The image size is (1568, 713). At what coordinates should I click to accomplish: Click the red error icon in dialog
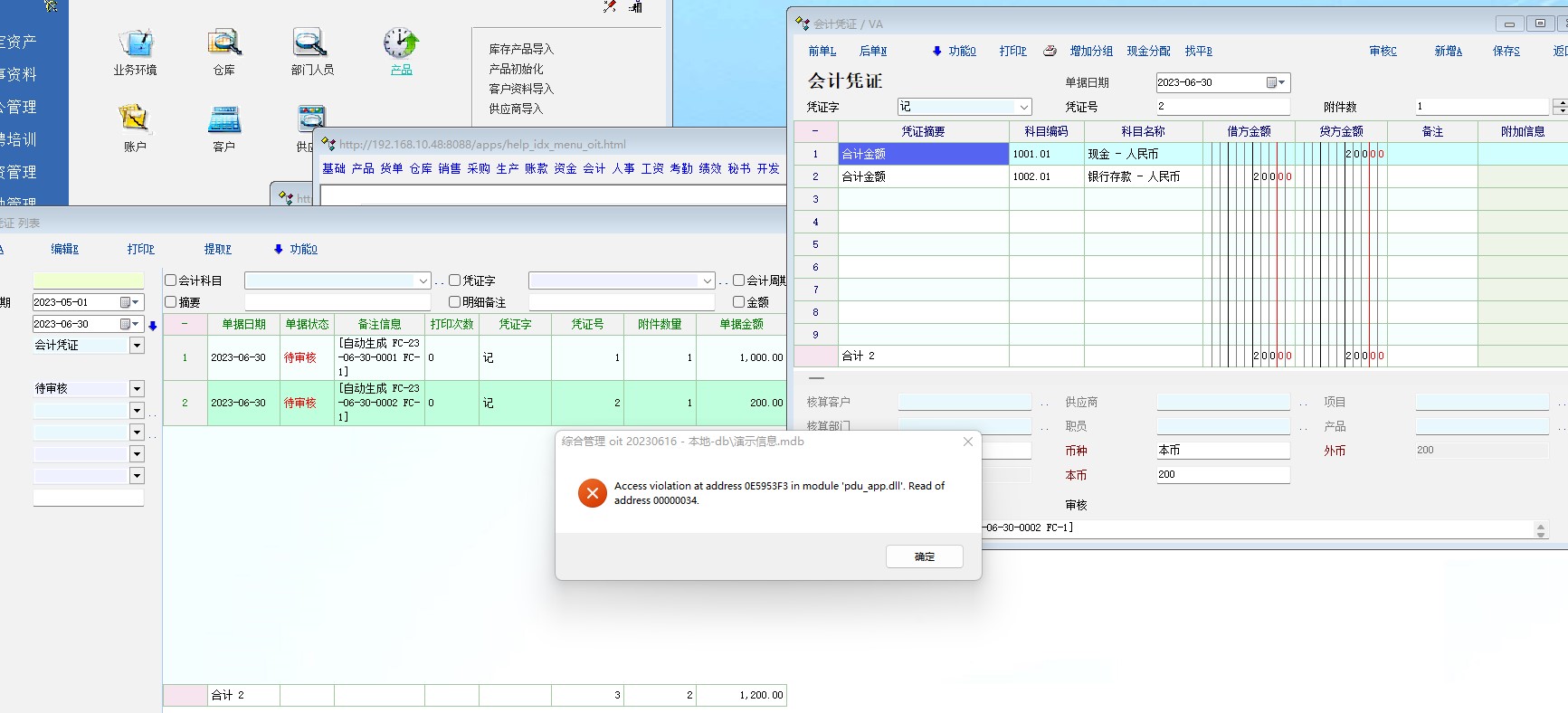click(592, 493)
